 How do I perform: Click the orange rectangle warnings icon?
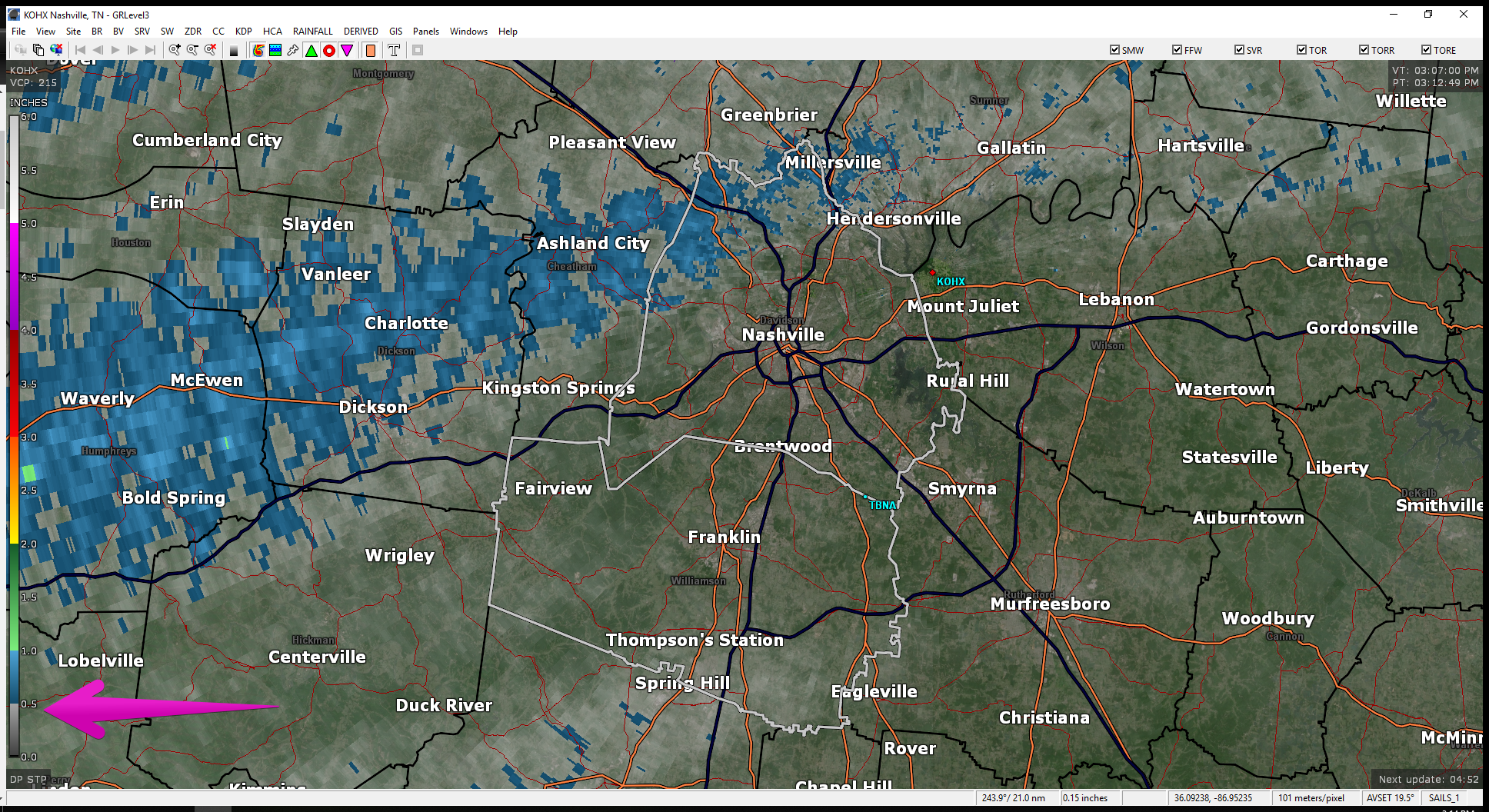coord(370,50)
